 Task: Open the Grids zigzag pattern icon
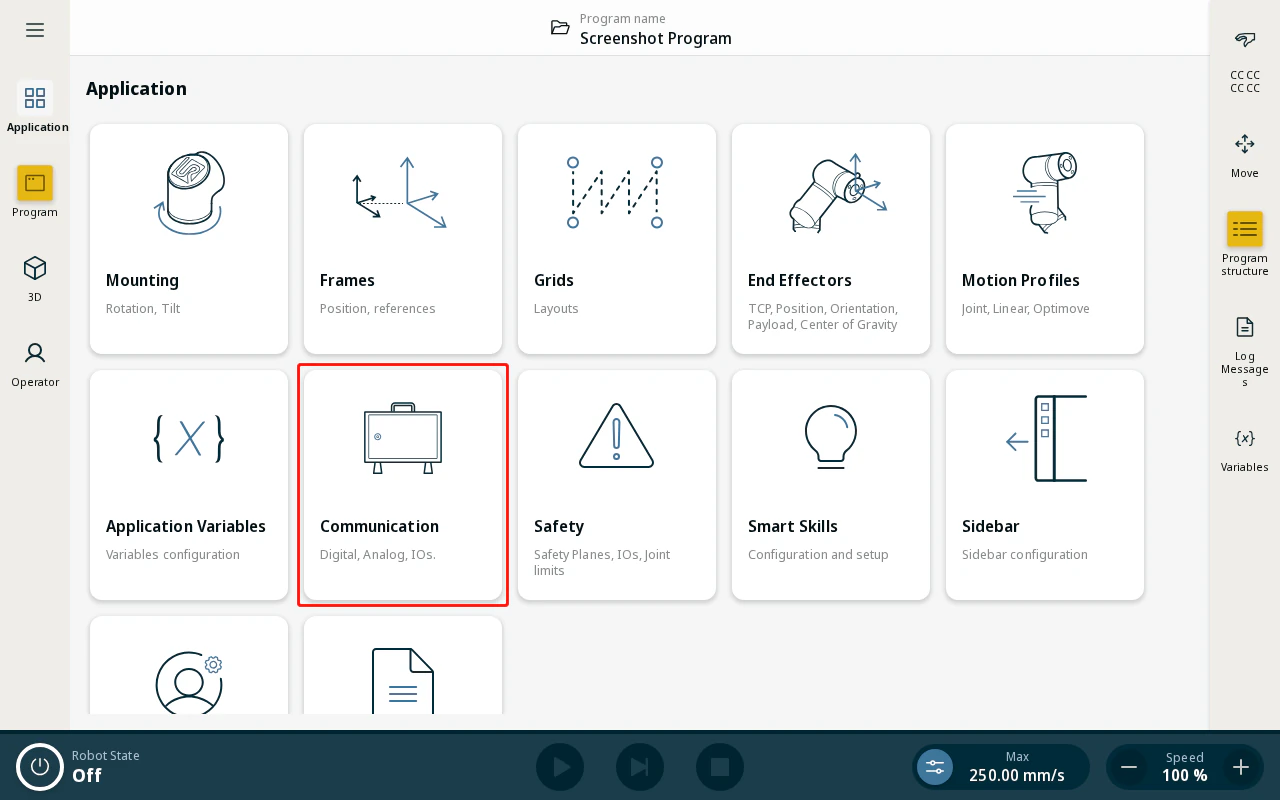click(x=615, y=192)
